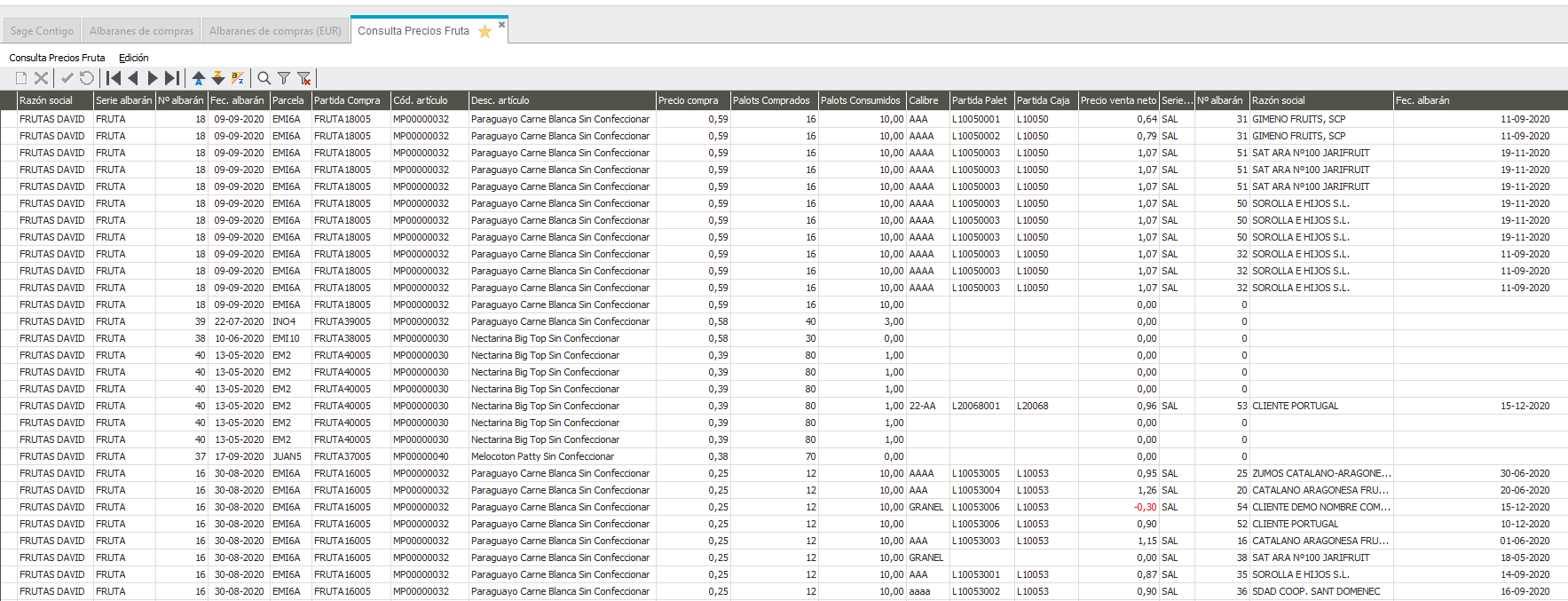Sort ascending with the A arrow icon
This screenshot has width=1568, height=601.
(x=199, y=78)
